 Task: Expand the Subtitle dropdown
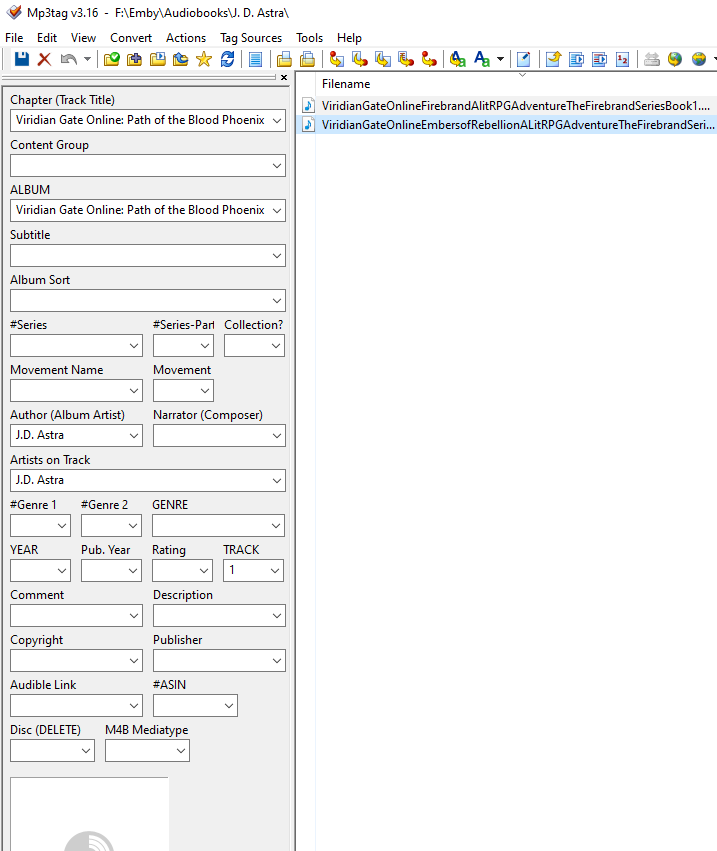click(x=277, y=256)
